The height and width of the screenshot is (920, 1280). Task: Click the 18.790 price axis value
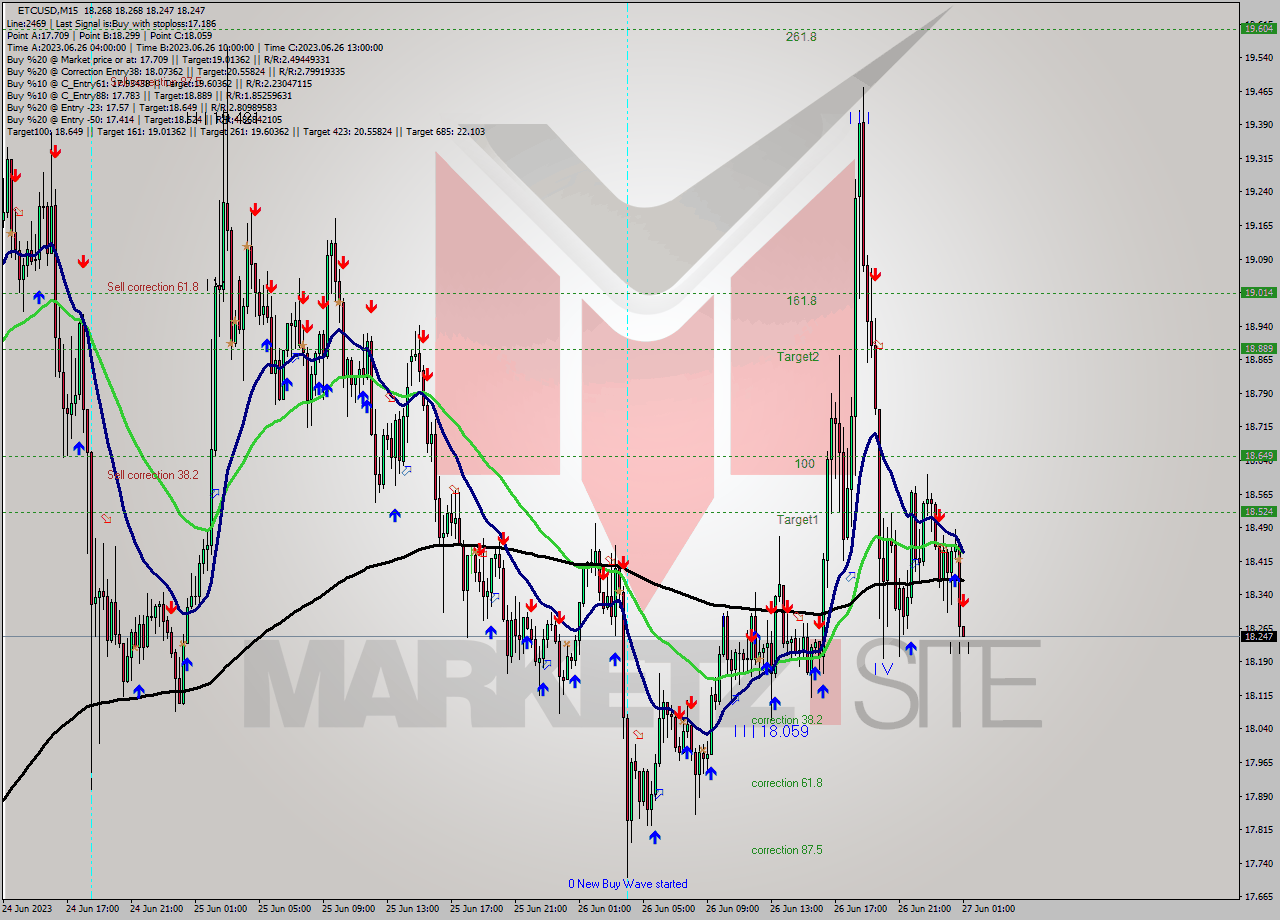click(x=1258, y=394)
